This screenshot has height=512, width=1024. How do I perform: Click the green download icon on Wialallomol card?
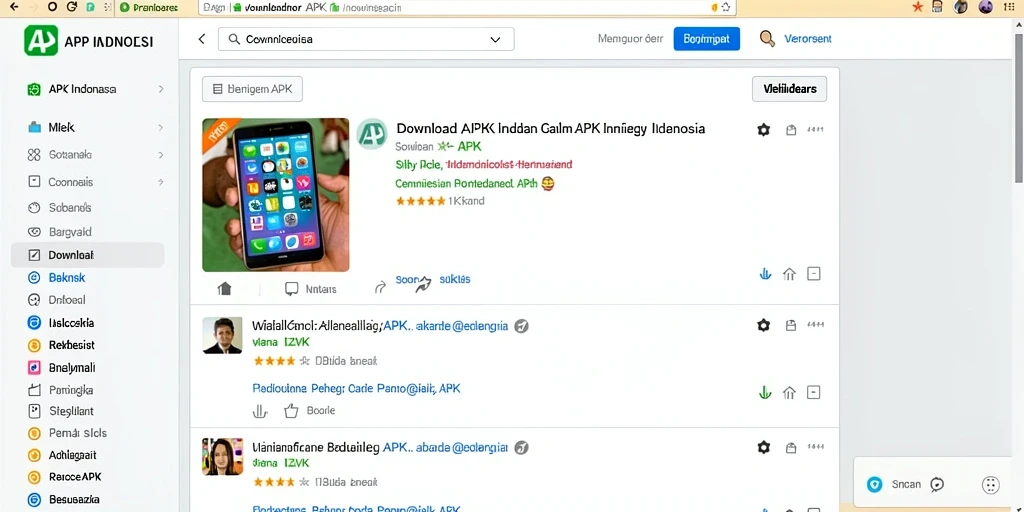765,392
